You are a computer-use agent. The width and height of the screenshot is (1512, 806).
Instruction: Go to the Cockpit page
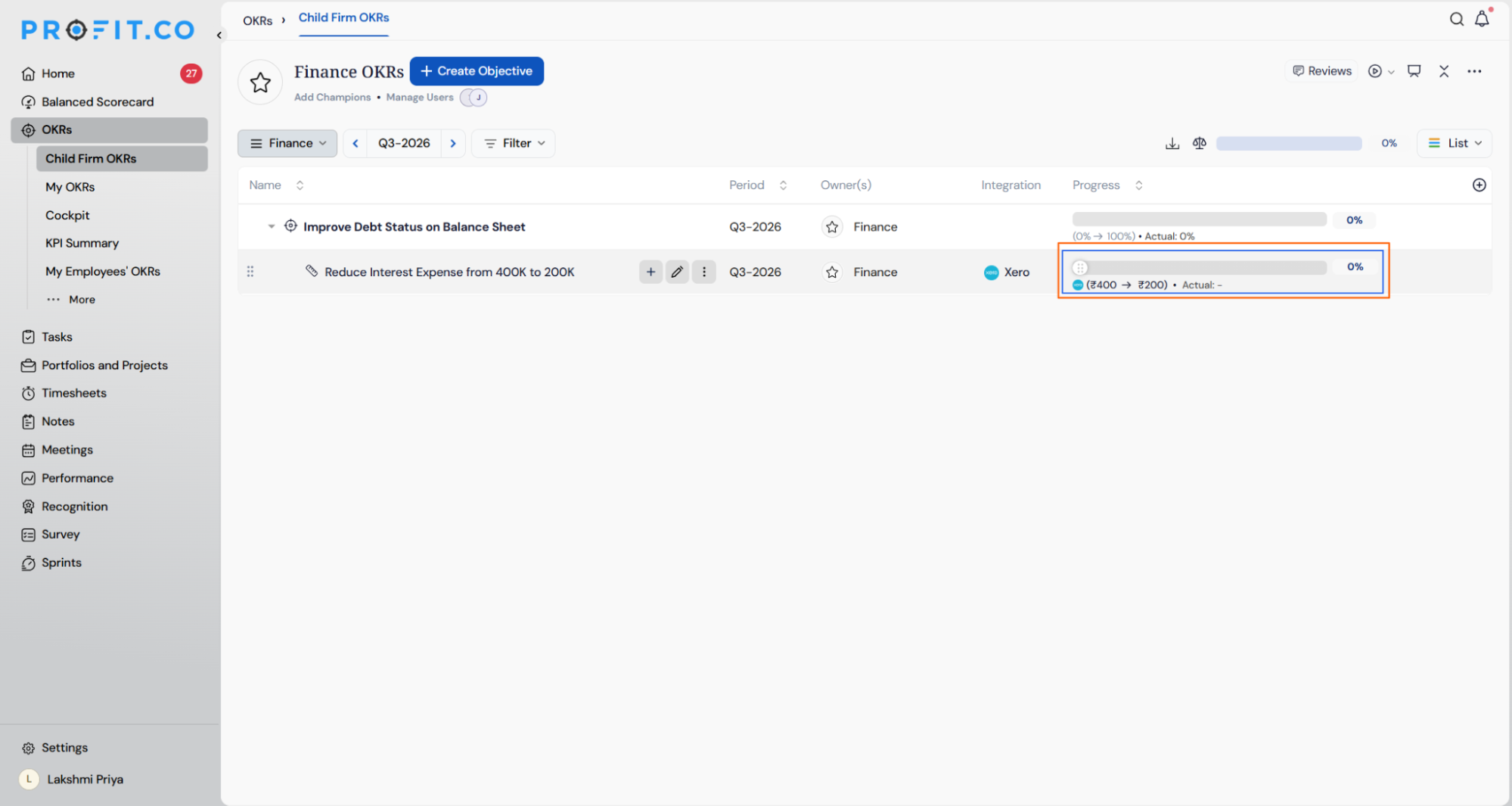(x=67, y=215)
